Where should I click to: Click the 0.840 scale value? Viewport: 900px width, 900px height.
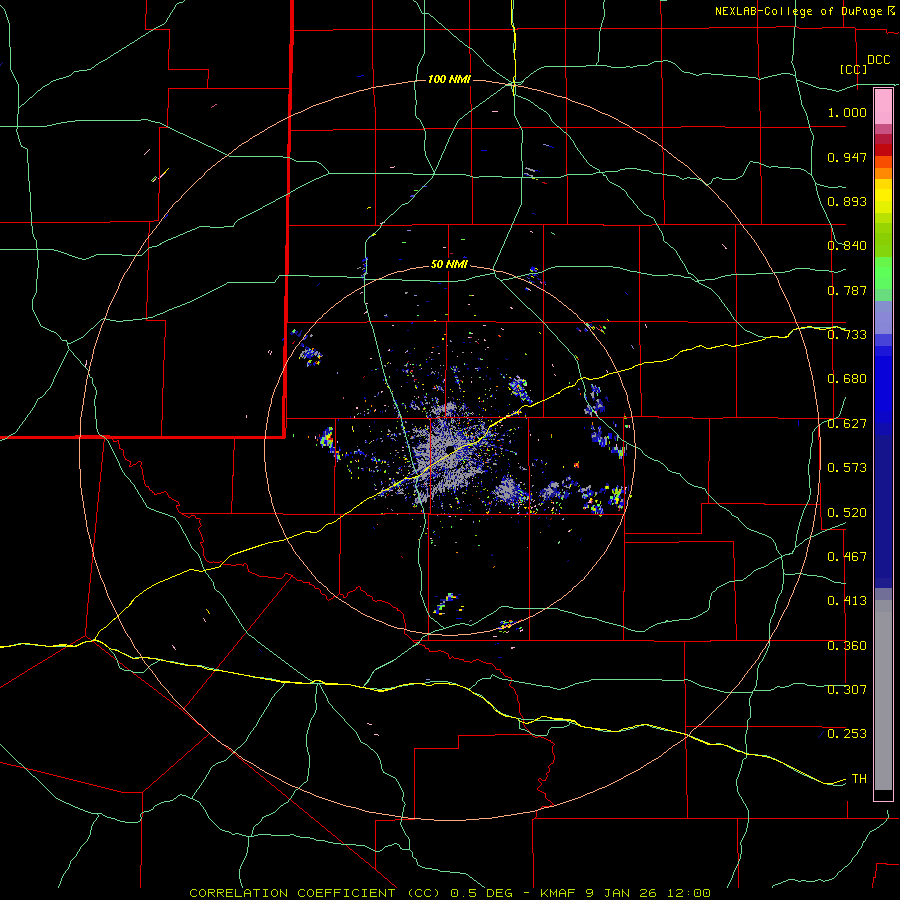(847, 246)
